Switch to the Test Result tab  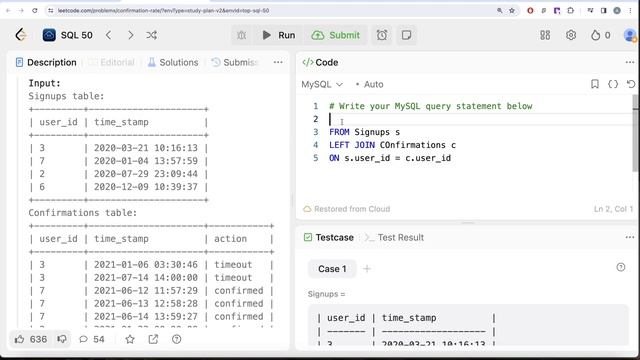[394, 238]
